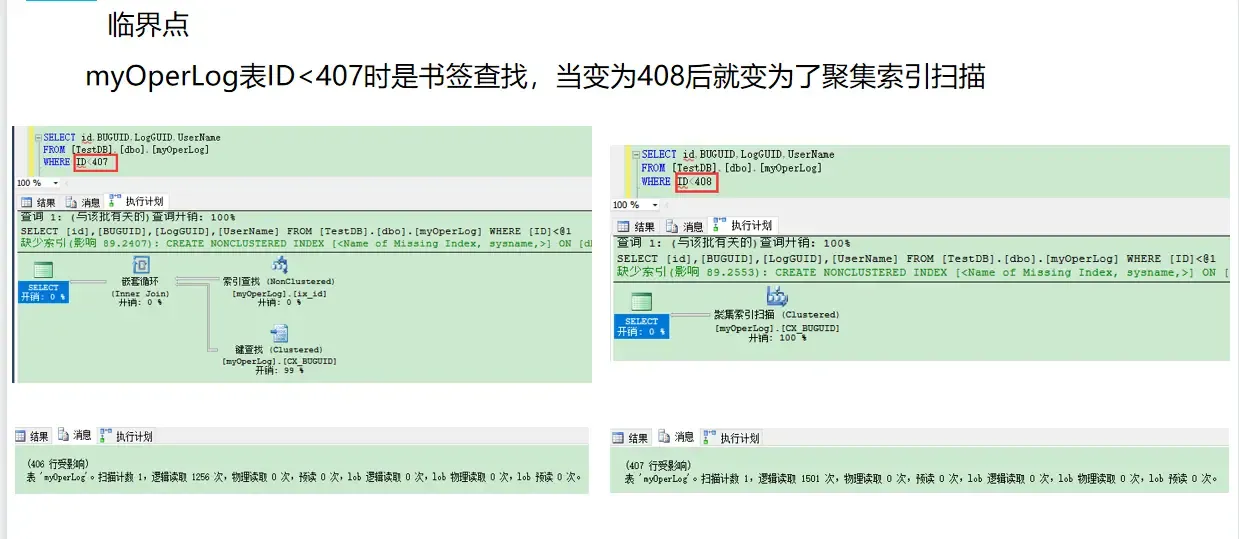Click the 逻辑读取 1501 次 statistics line
The height and width of the screenshot is (539, 1239).
pos(921,479)
